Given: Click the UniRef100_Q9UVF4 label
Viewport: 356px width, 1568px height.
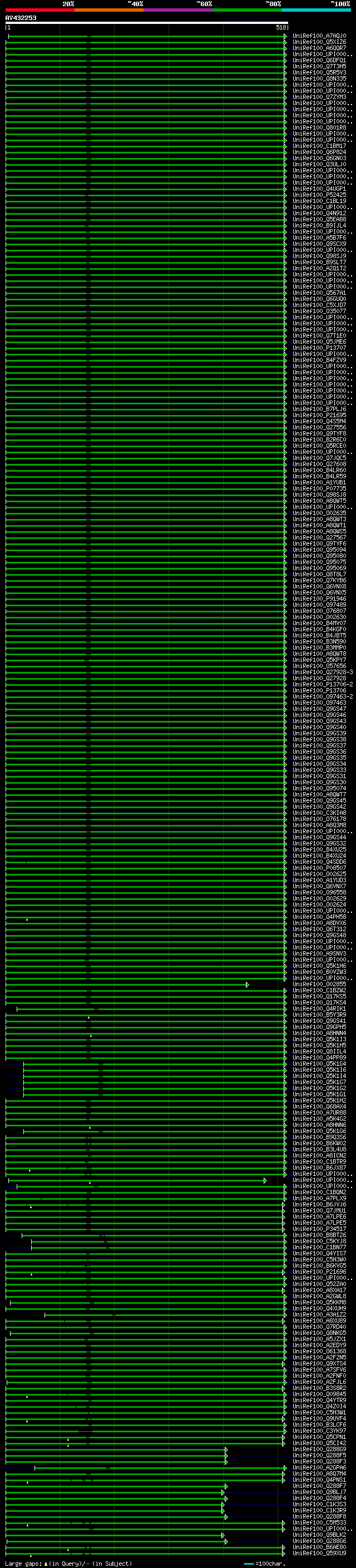Looking at the screenshot, I should (319, 1418).
